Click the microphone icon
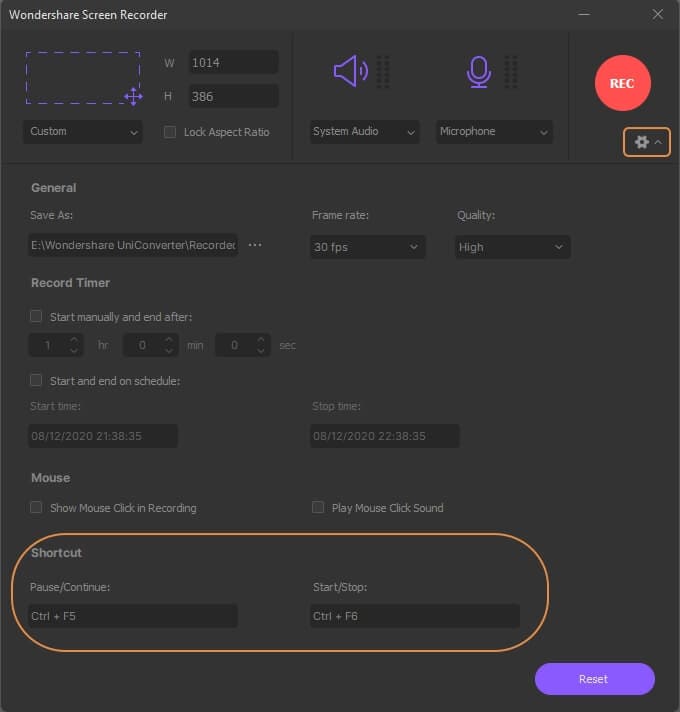This screenshot has width=680, height=712. [x=478, y=72]
